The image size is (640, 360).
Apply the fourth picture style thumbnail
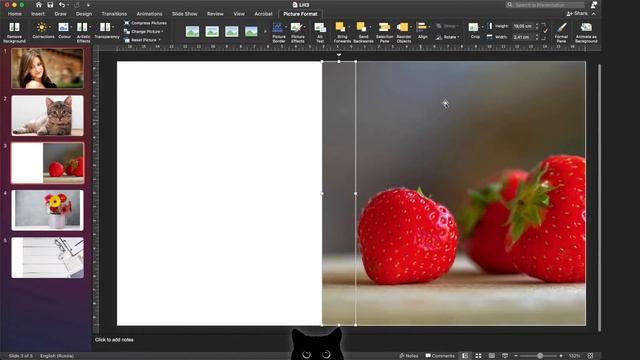coord(251,31)
